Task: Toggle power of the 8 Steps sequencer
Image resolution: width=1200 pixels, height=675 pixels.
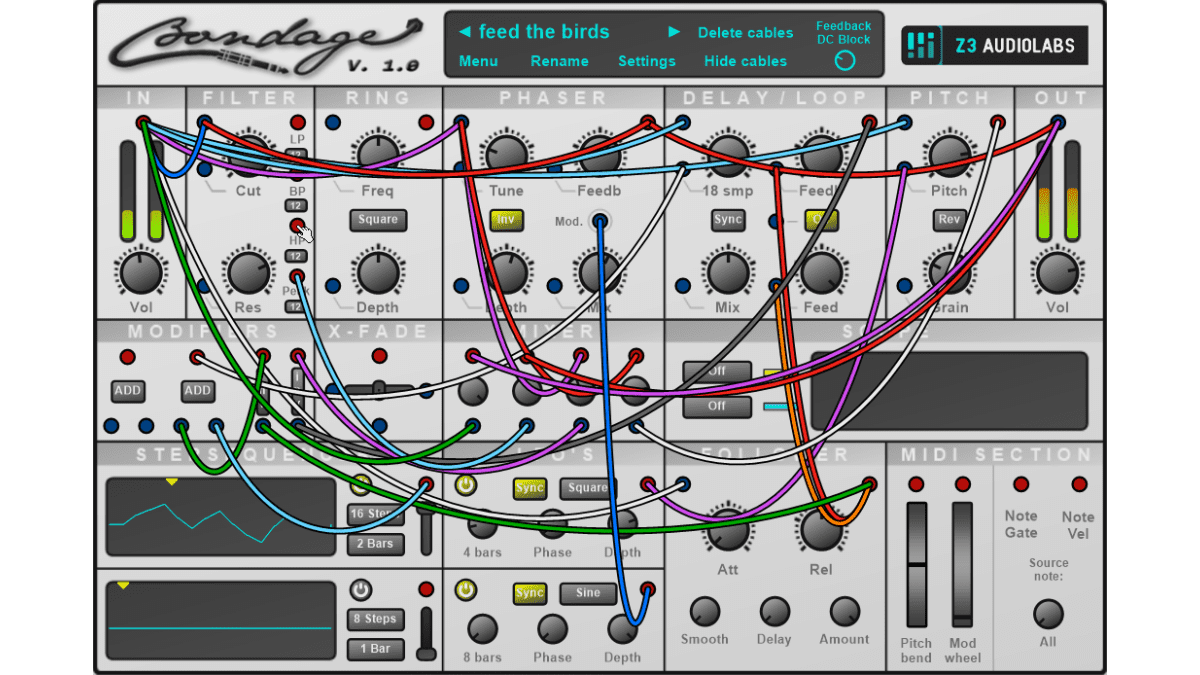Action: pos(360,590)
